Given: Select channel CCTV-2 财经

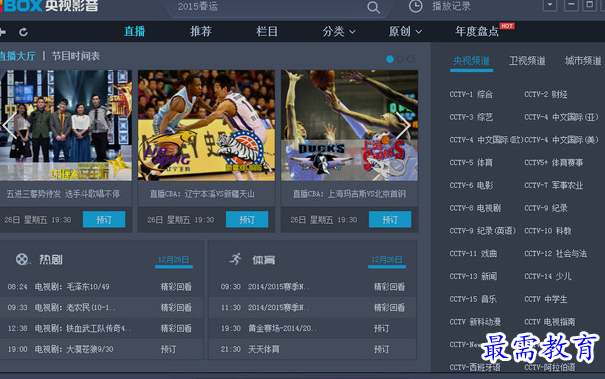Looking at the screenshot, I should pos(546,95).
